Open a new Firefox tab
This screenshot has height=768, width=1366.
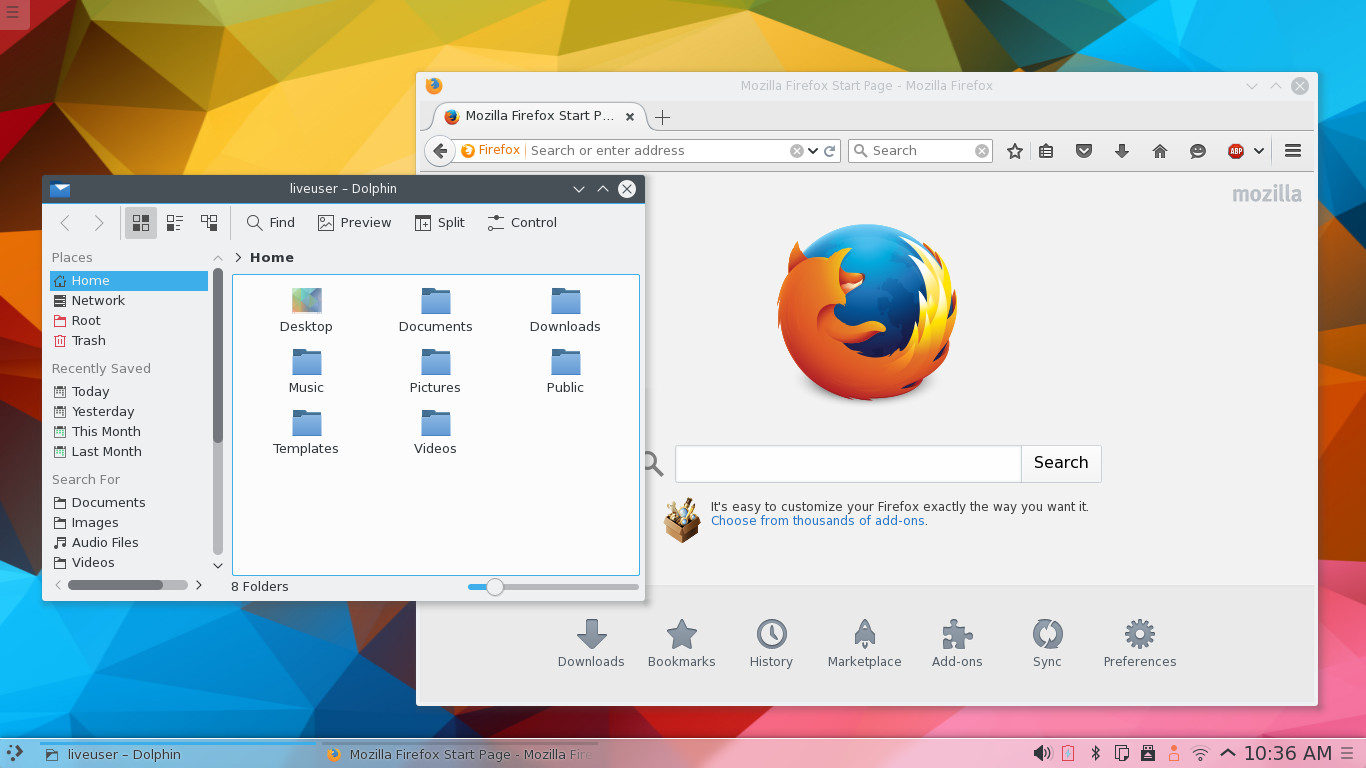pos(662,117)
